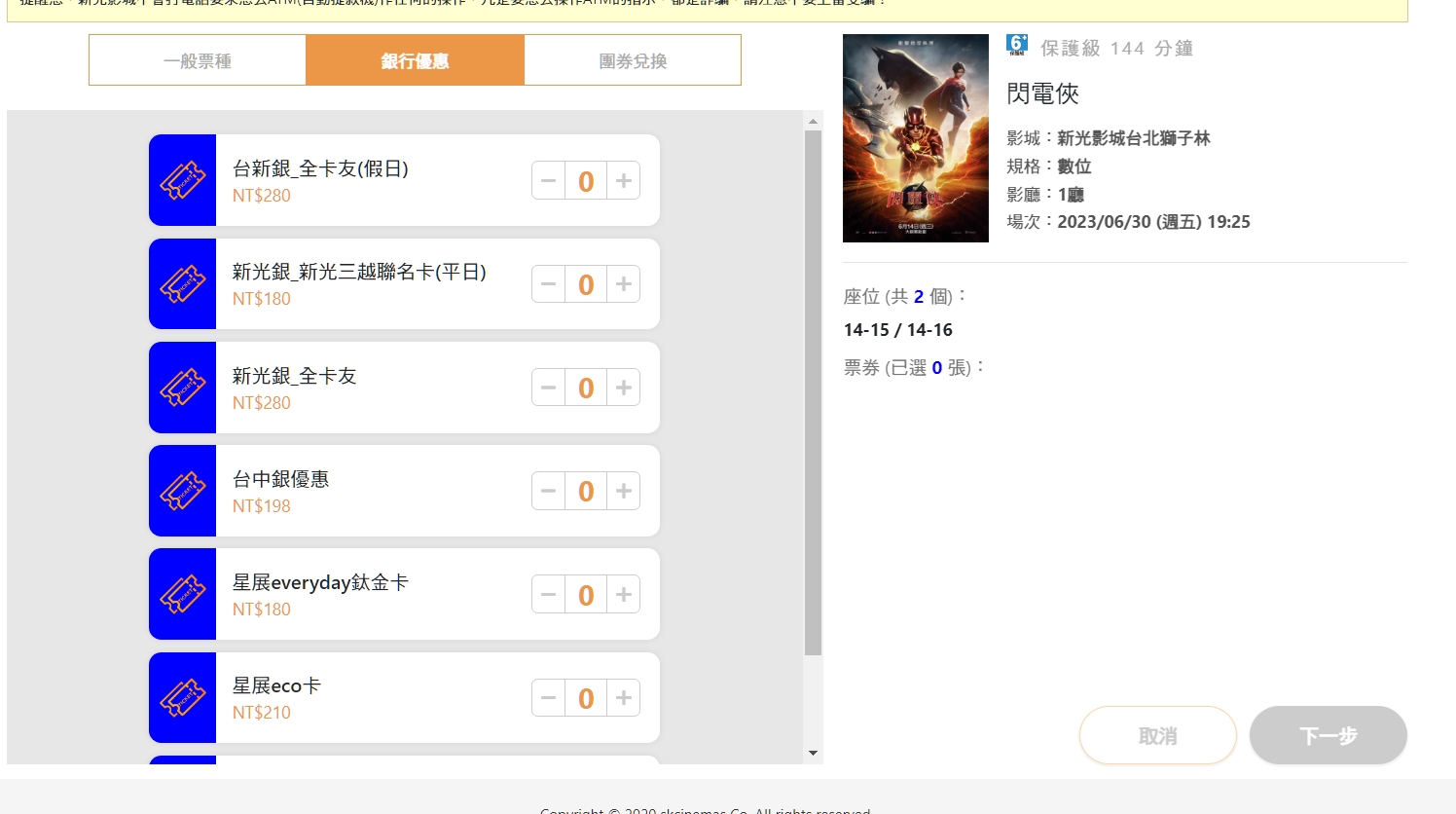Add a 星展everyday鈦金卡 ticket using plus
This screenshot has width=1456, height=814.
pyautogui.click(x=624, y=595)
